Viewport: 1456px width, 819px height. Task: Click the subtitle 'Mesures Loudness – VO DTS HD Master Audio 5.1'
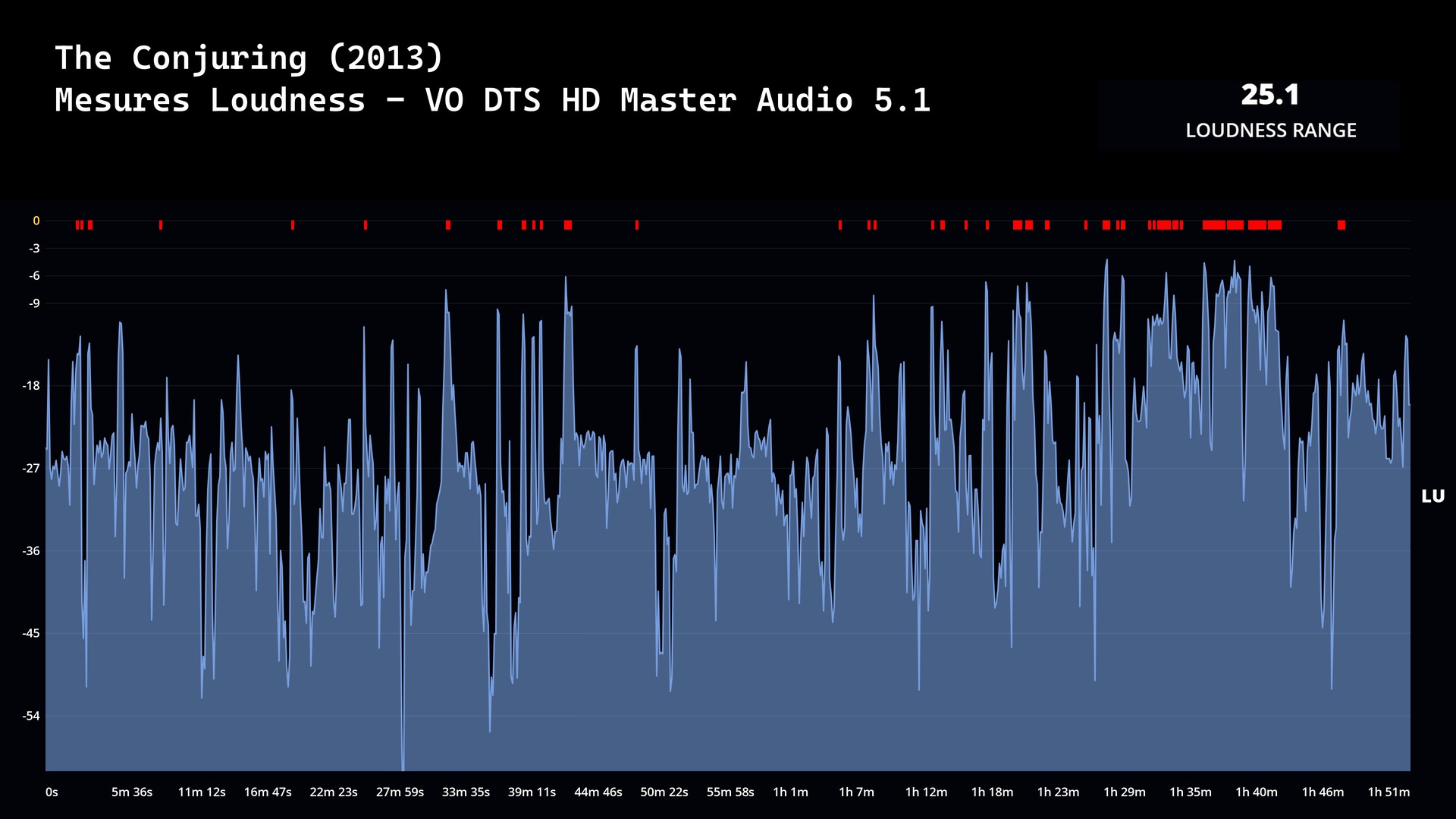492,100
